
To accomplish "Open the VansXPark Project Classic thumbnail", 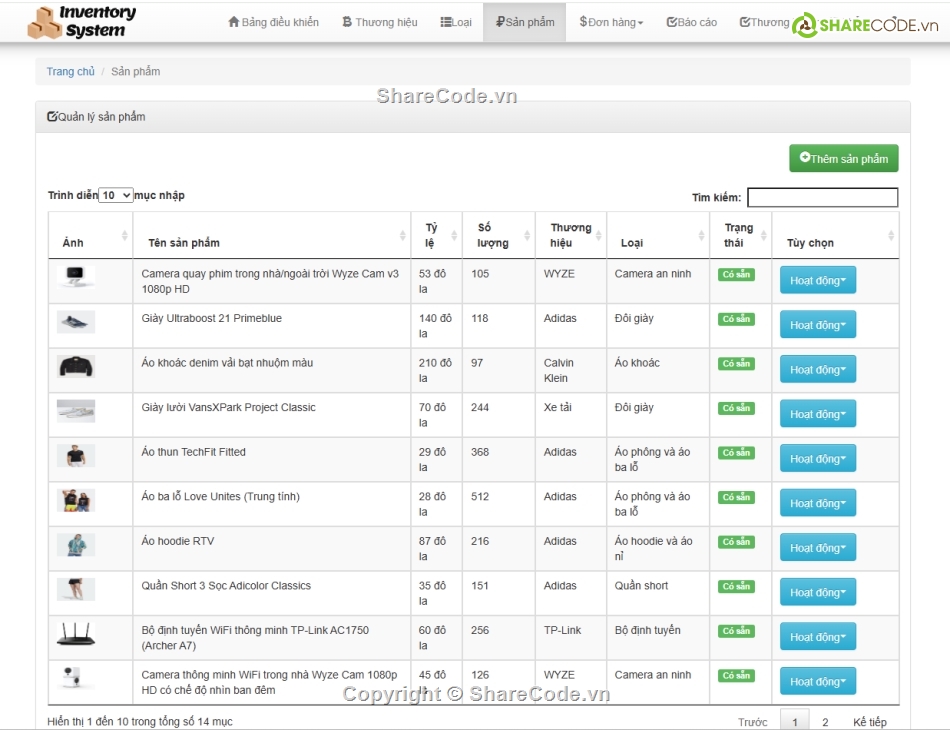I will [x=76, y=411].
